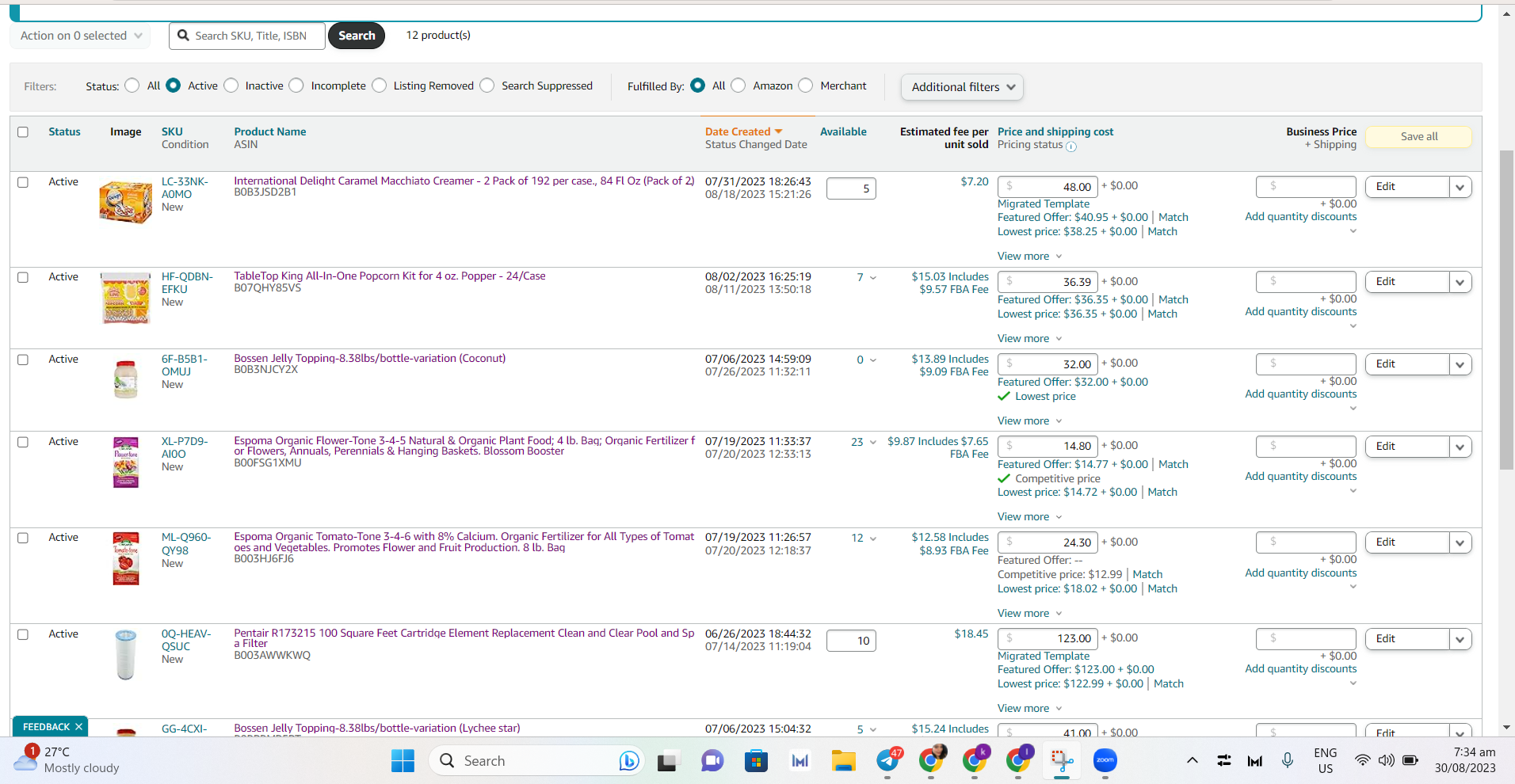The height and width of the screenshot is (784, 1515).
Task: Expand available quantity 23 for Flower-Tone
Action: click(x=873, y=443)
